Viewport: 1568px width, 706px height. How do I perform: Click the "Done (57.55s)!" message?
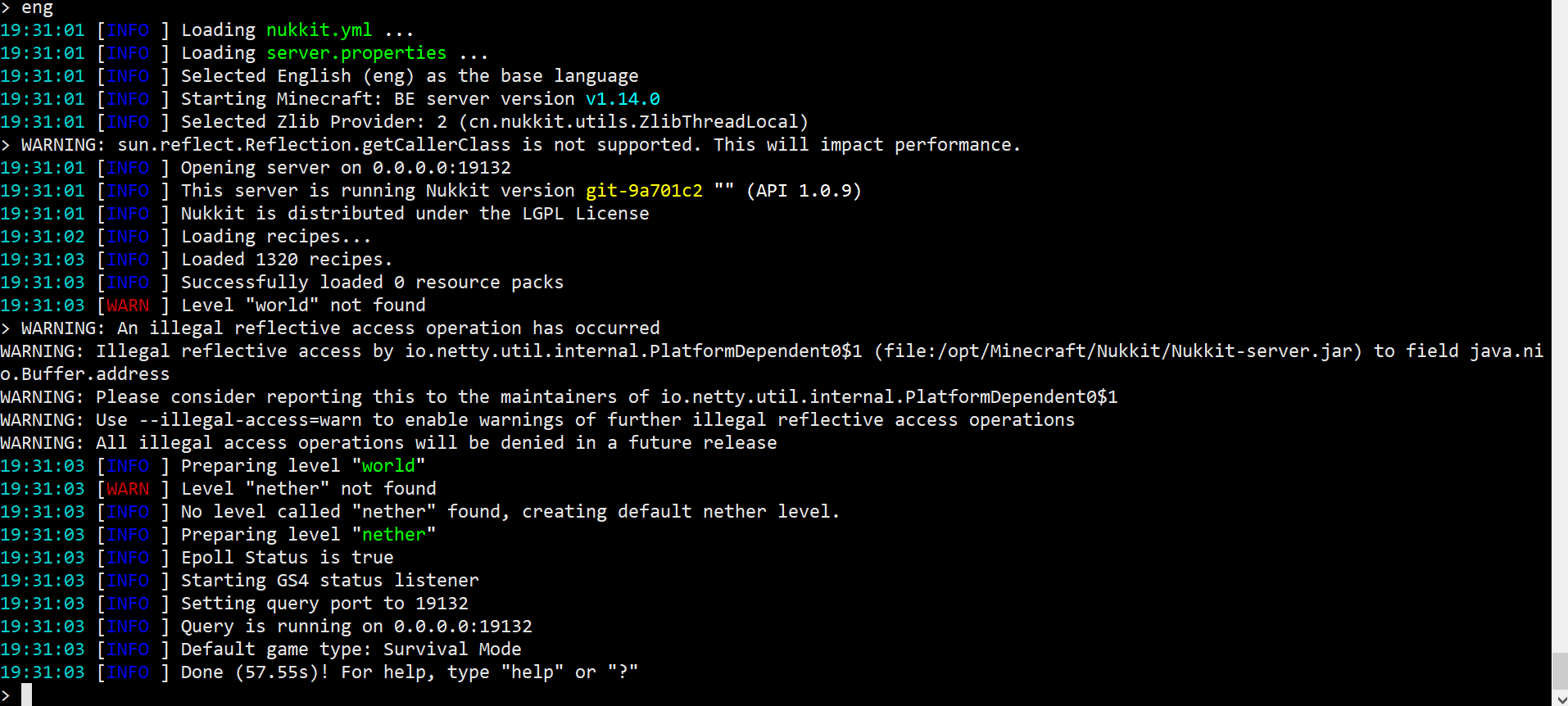pyautogui.click(x=255, y=672)
